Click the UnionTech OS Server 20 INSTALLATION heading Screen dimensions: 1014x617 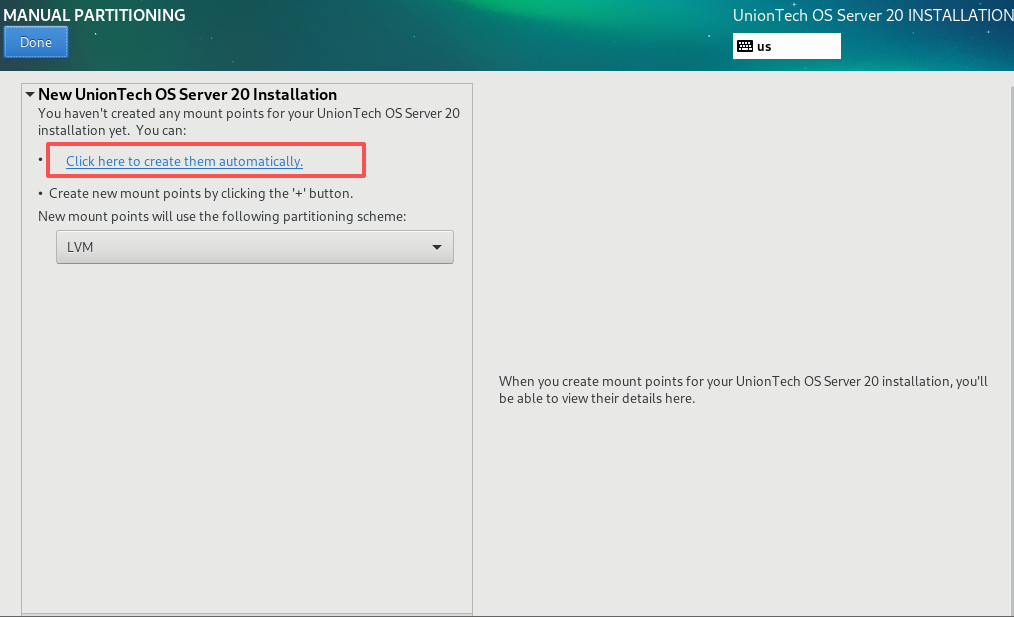[873, 15]
